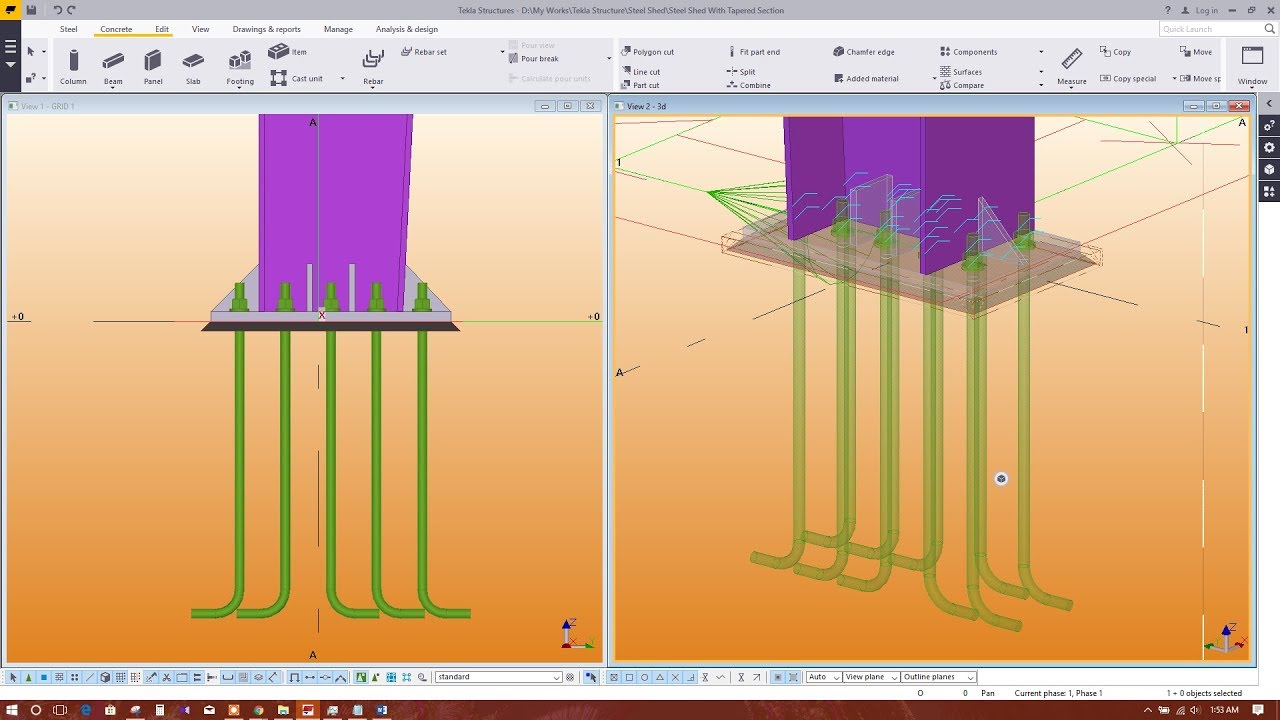Select the Line cut tool

(640, 72)
